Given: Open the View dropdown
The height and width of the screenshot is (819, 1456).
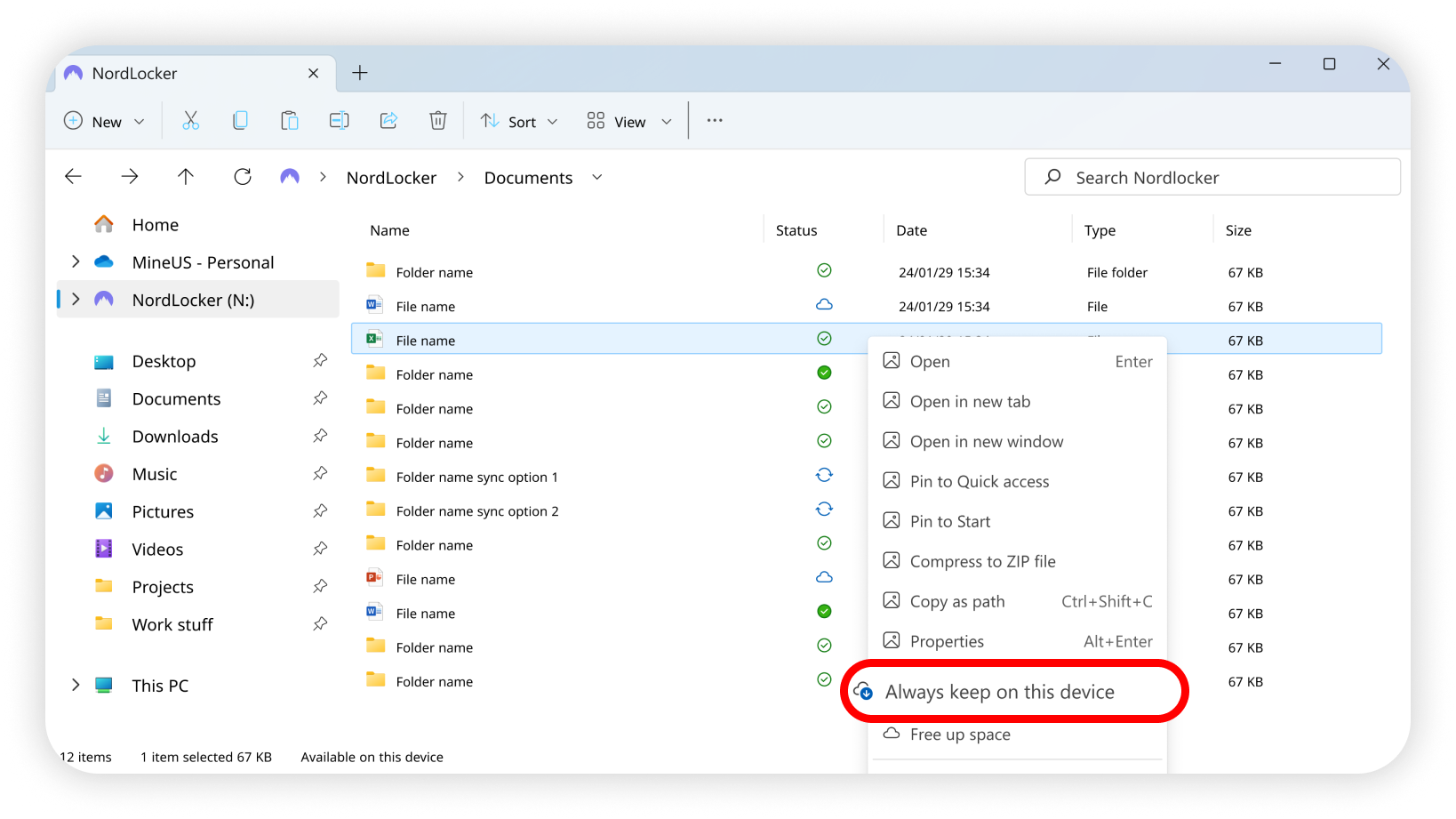Looking at the screenshot, I should click(629, 121).
